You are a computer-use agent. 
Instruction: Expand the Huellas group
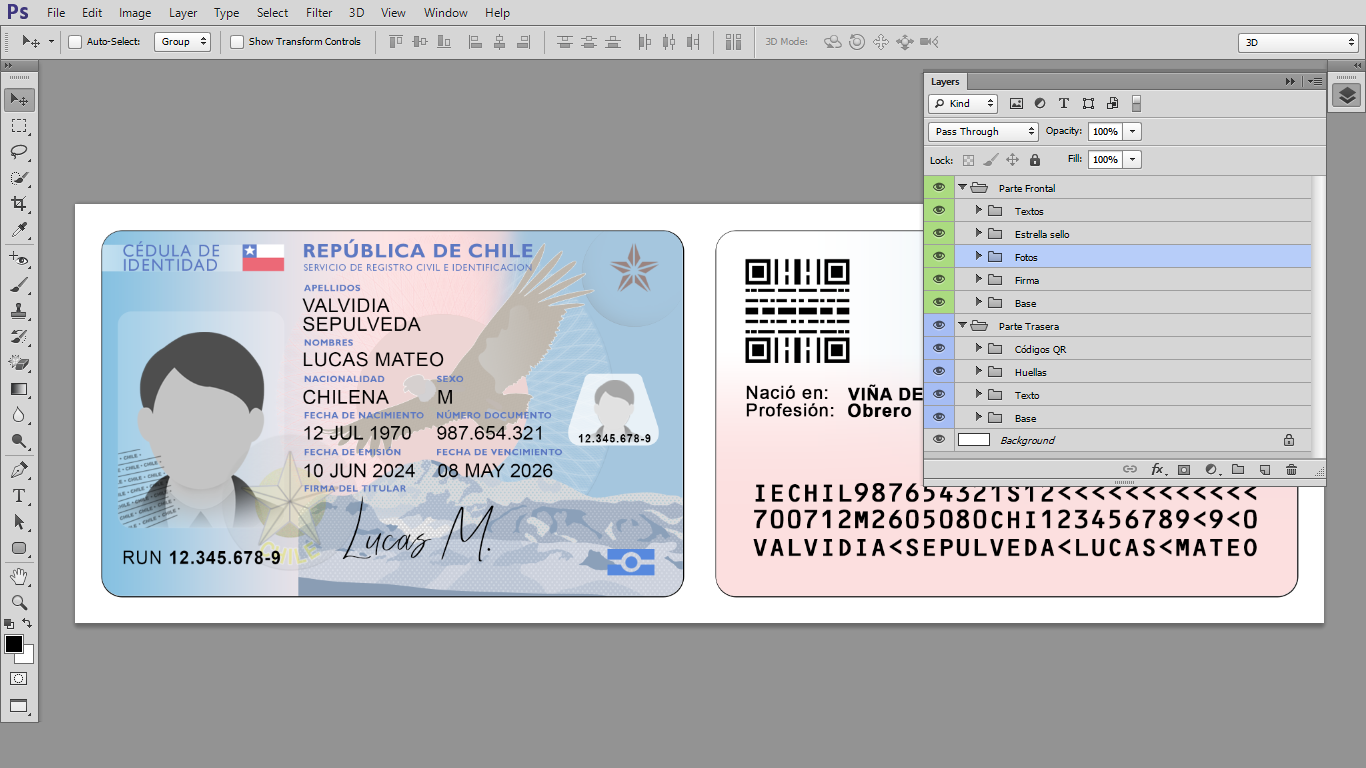click(979, 371)
